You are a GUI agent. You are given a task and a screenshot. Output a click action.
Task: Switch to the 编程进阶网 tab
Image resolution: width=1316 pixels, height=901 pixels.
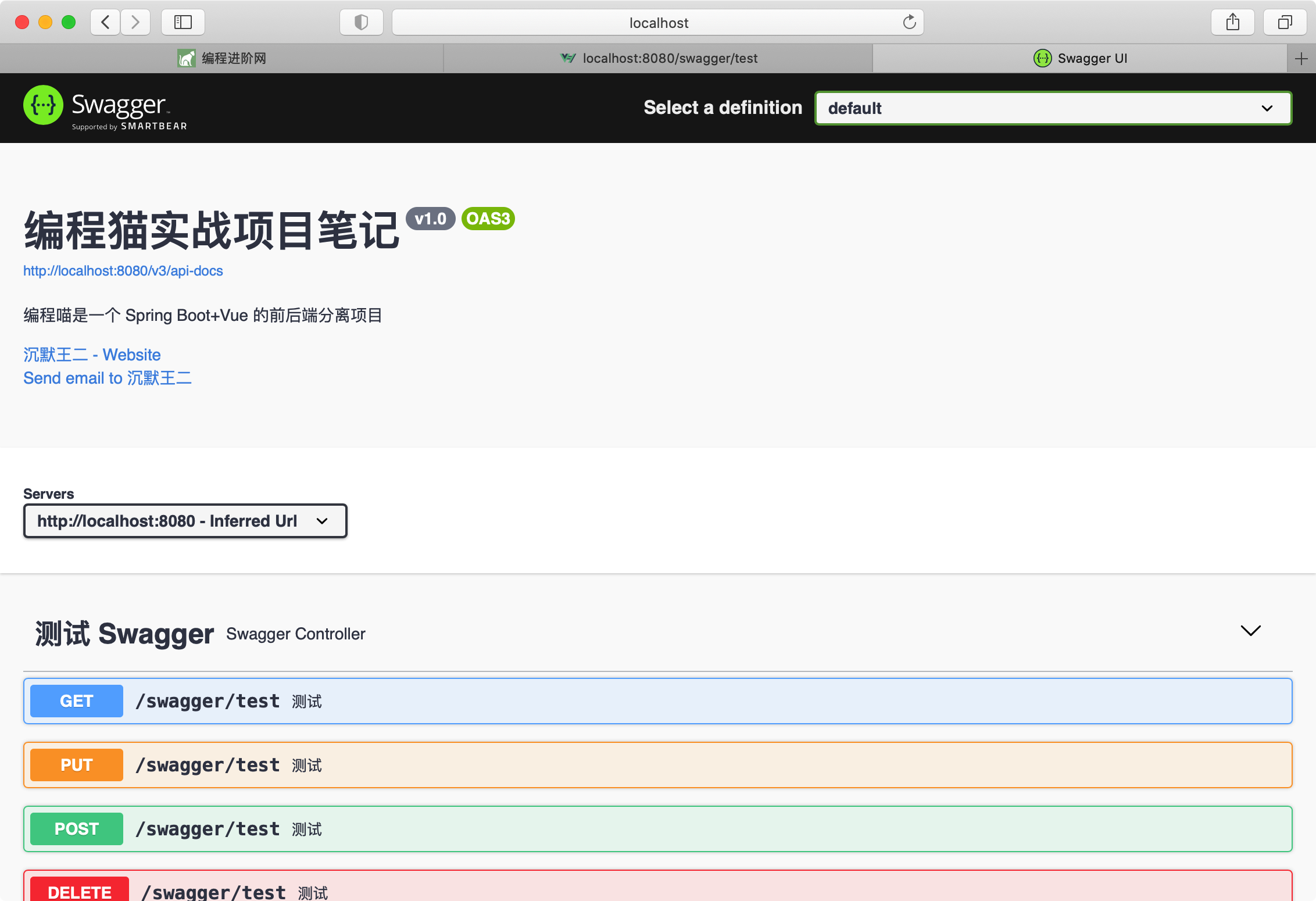click(222, 59)
